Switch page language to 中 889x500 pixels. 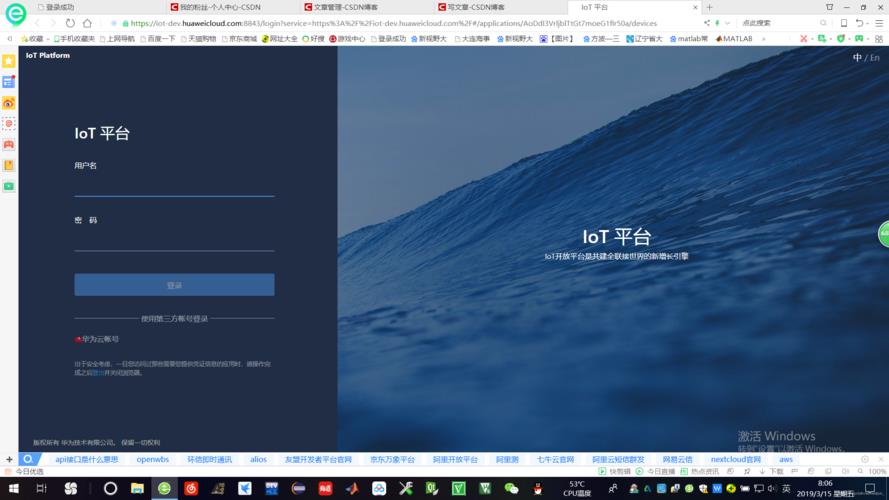click(857, 58)
